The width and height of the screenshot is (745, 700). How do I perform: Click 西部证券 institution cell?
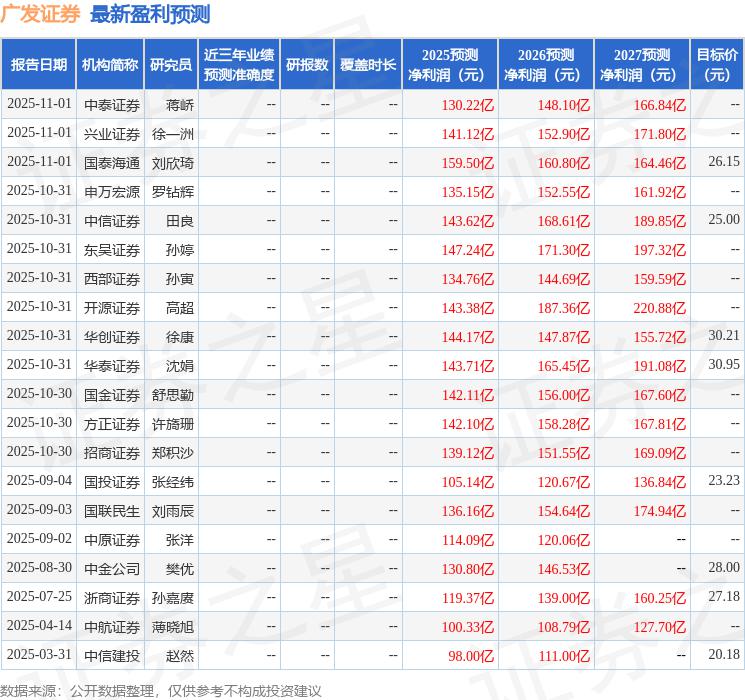pos(112,279)
